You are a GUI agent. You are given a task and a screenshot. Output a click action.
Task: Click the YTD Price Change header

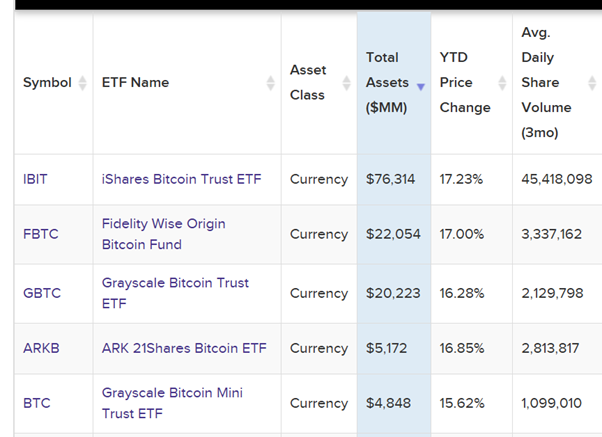coord(464,83)
